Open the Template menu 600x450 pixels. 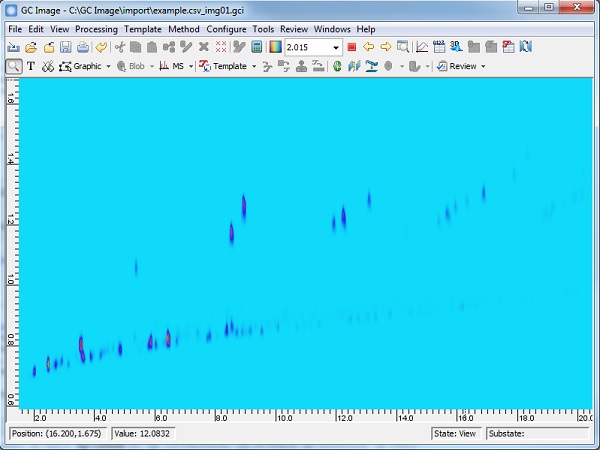142,29
